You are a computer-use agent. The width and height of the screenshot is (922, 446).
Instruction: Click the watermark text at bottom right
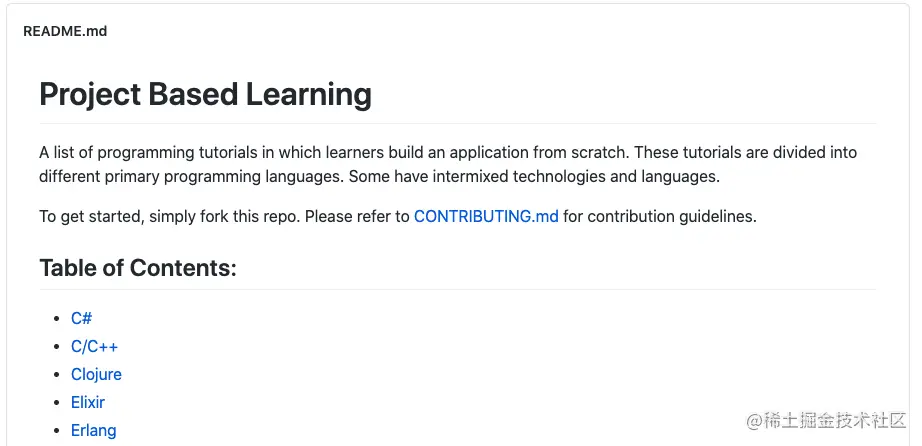(x=826, y=421)
